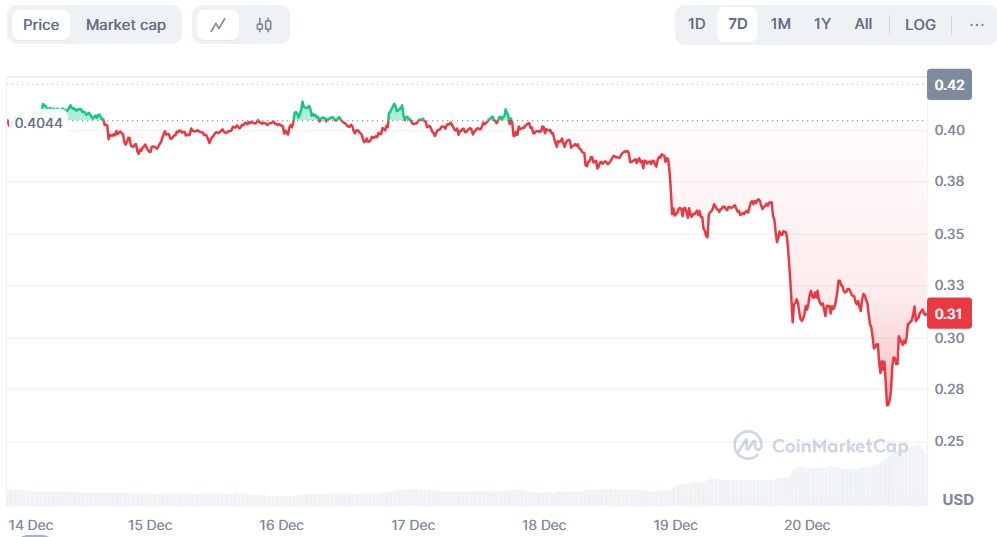Click the USD currency label

(x=958, y=499)
